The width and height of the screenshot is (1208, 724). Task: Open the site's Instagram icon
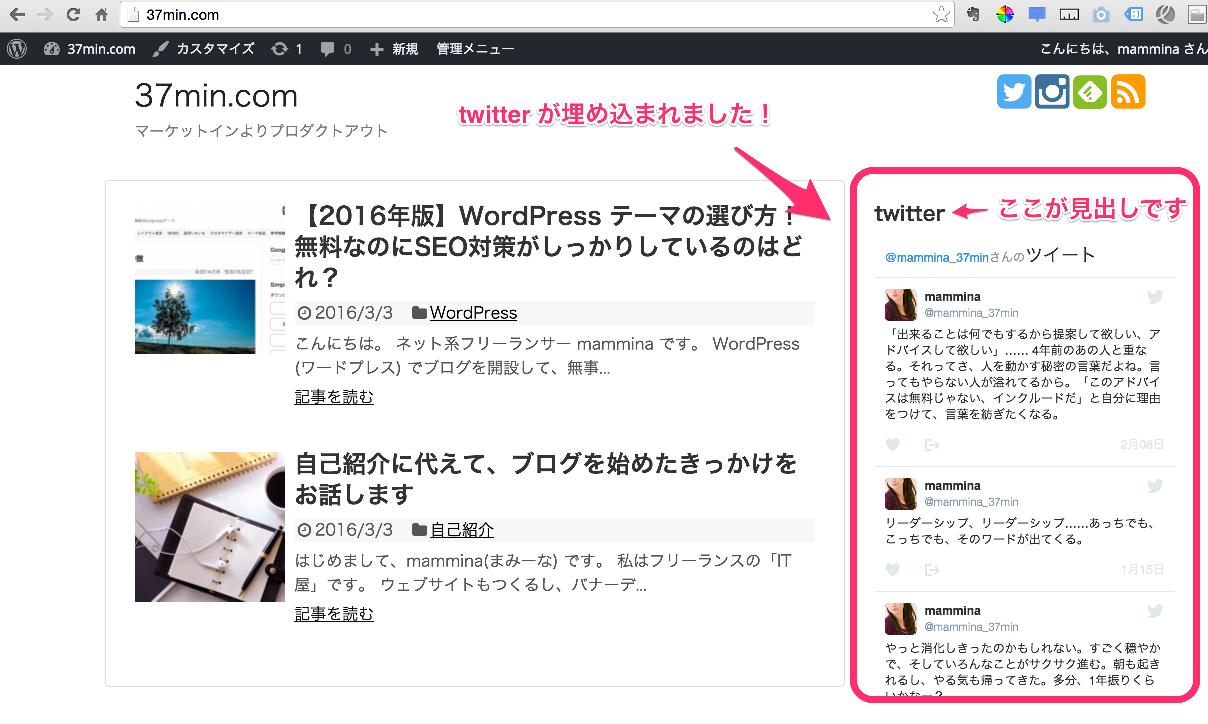coord(1052,92)
